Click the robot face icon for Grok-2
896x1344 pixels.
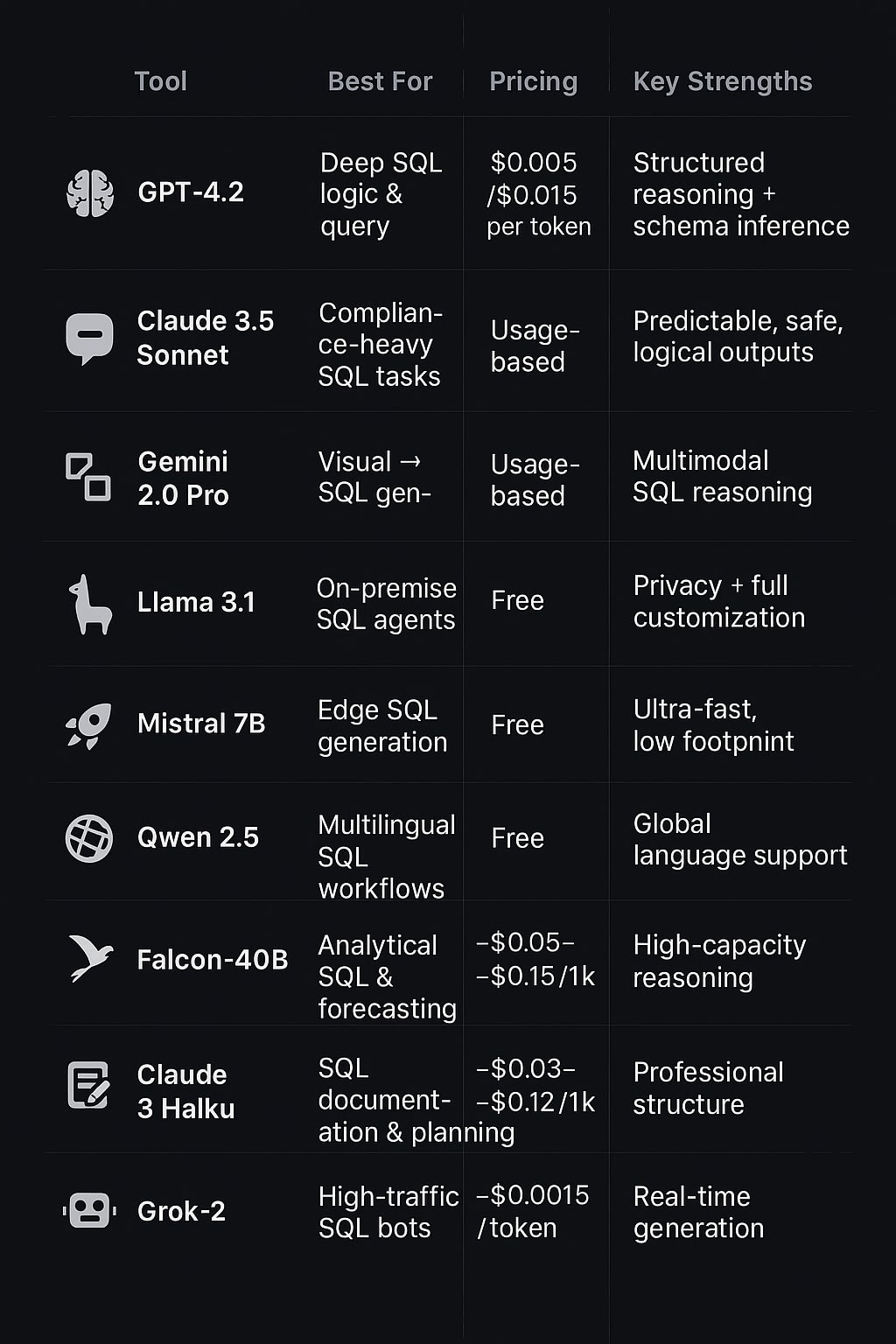89,1211
